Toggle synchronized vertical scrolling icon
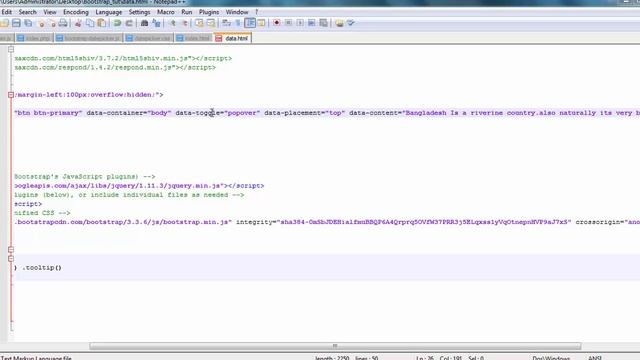This screenshot has width=640, height=360. [x=199, y=23]
